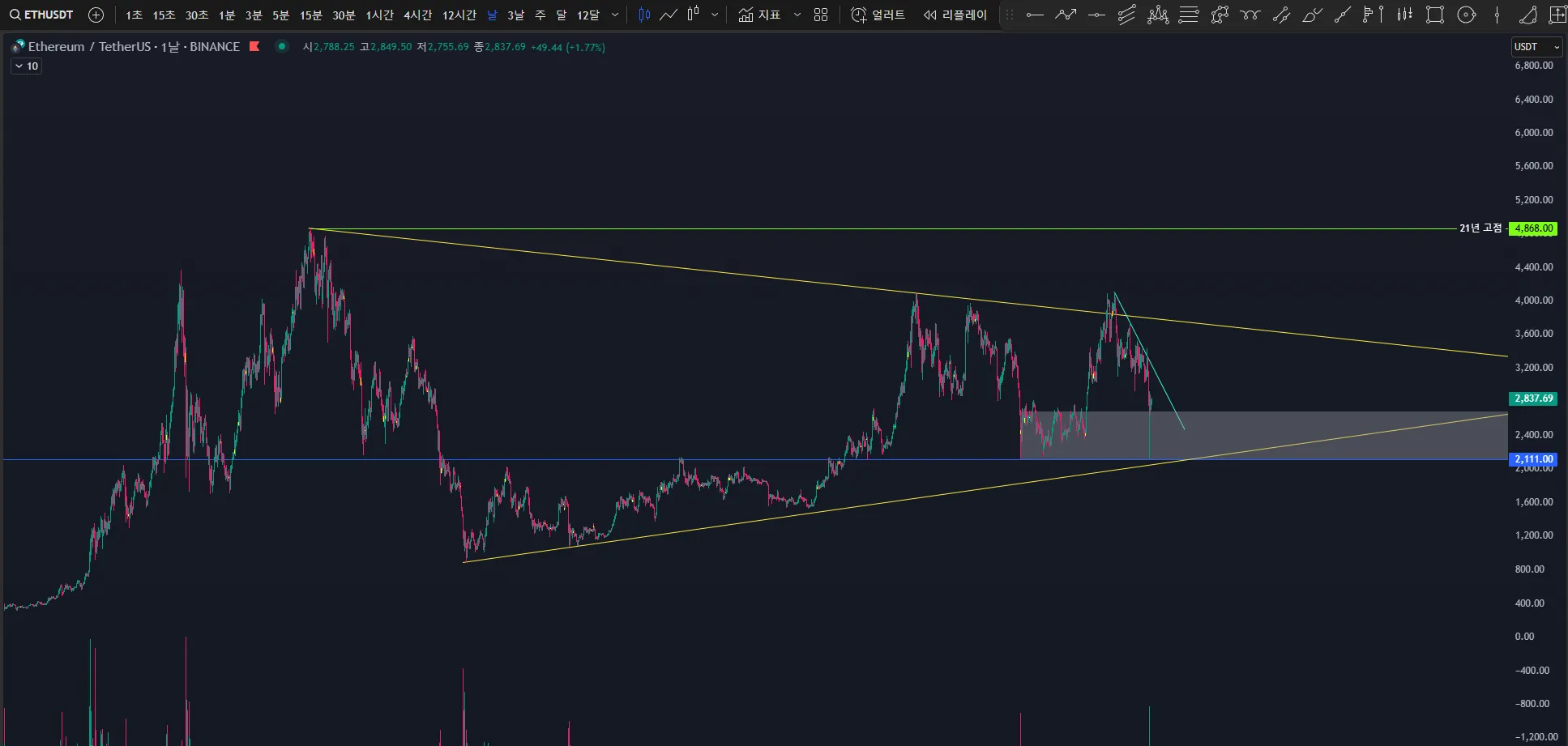
Task: Switch to the 주 weekly interval
Action: tap(540, 15)
